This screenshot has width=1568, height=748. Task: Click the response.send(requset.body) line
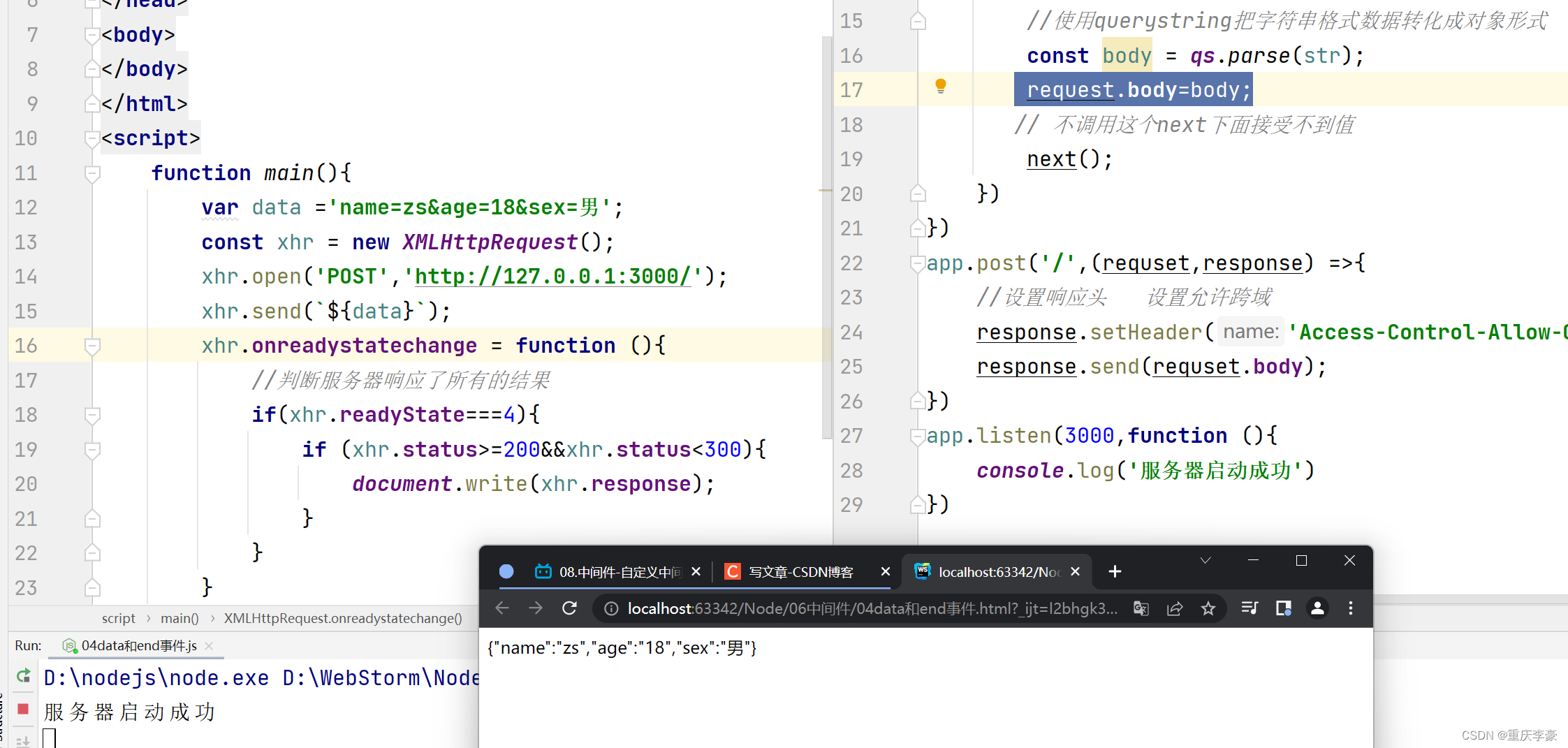point(1151,367)
